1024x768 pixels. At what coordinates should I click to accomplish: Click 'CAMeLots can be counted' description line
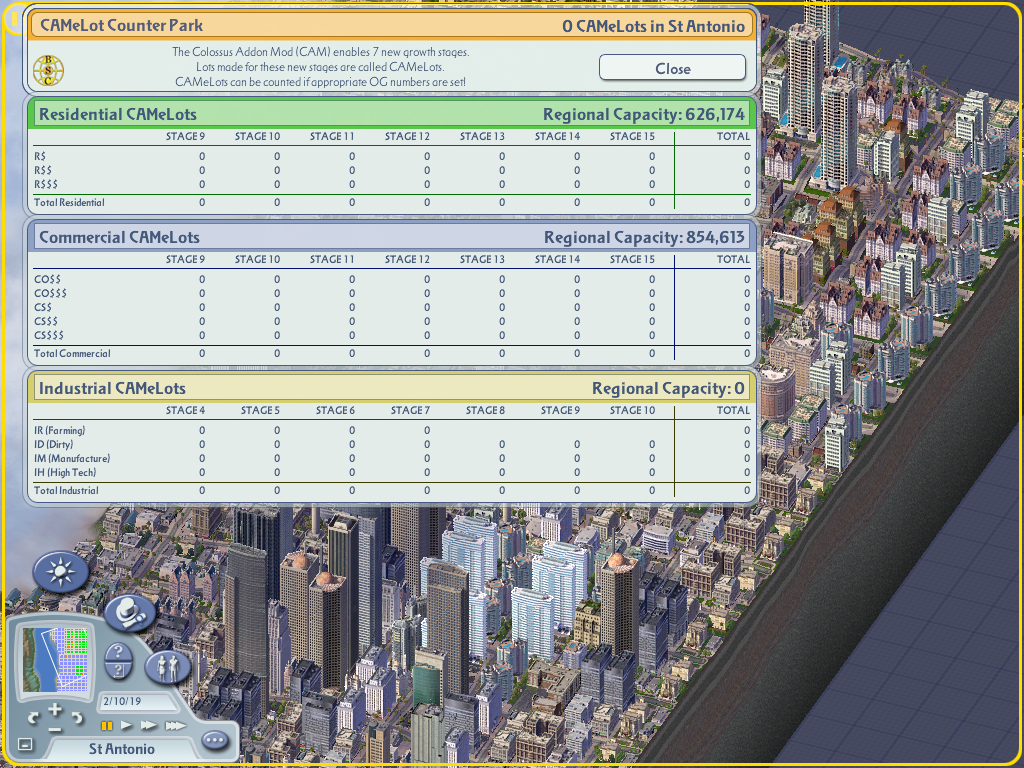coord(321,82)
